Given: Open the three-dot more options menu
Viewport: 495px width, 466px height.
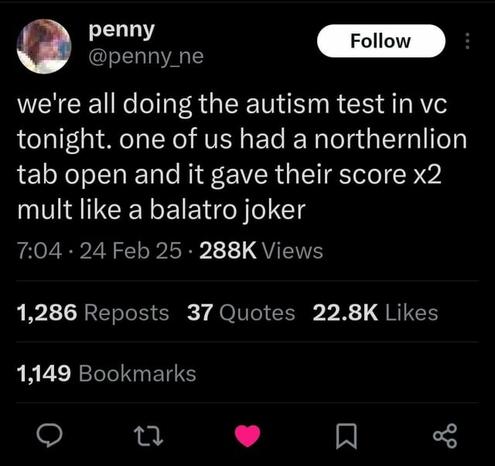Looking at the screenshot, I should (x=467, y=41).
